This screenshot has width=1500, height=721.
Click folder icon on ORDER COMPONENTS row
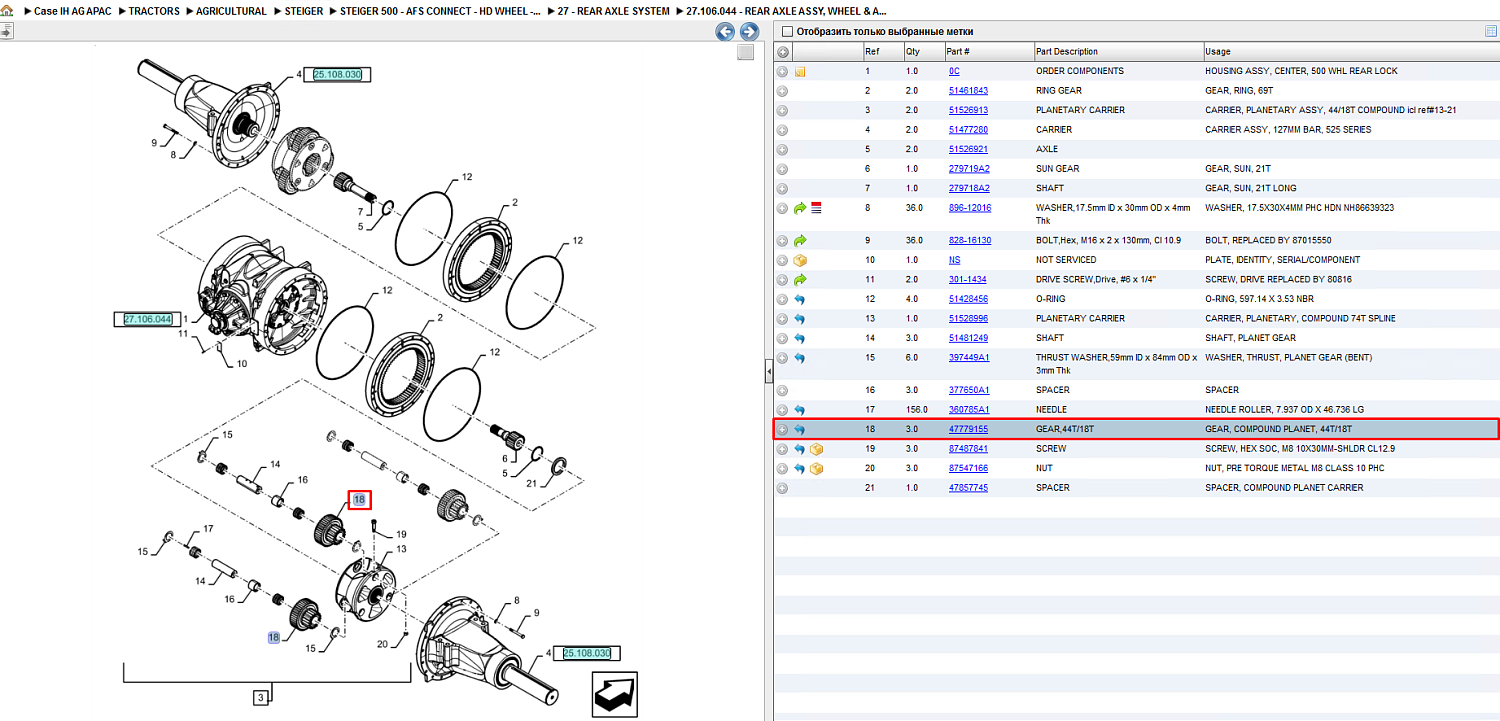[800, 72]
